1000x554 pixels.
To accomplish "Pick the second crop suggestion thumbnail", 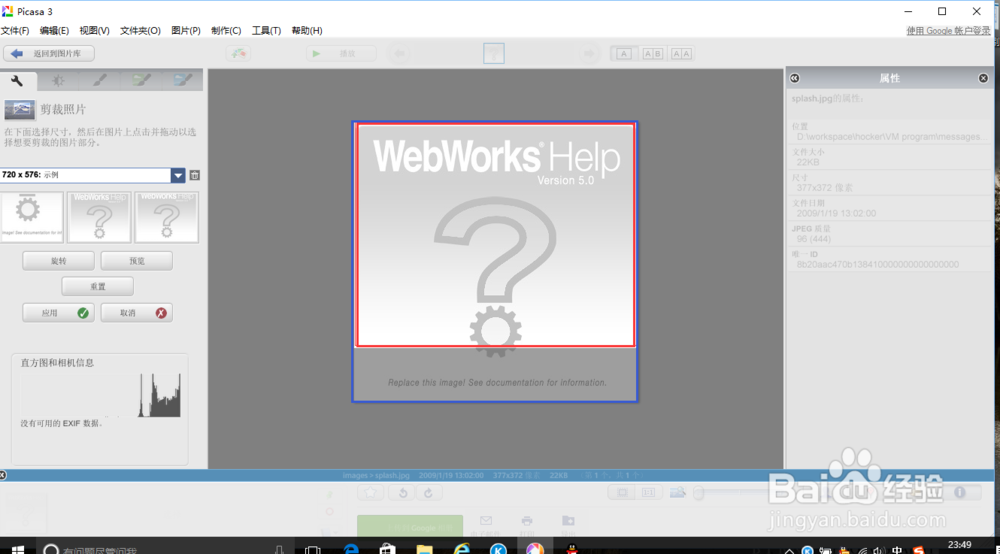I will coord(99,217).
